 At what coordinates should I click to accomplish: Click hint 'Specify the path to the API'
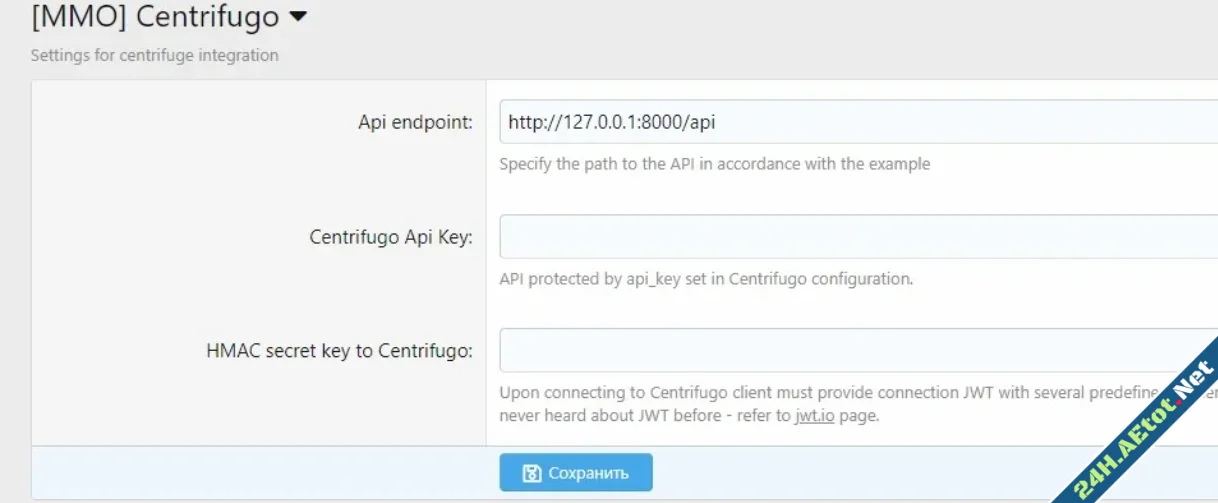point(714,164)
